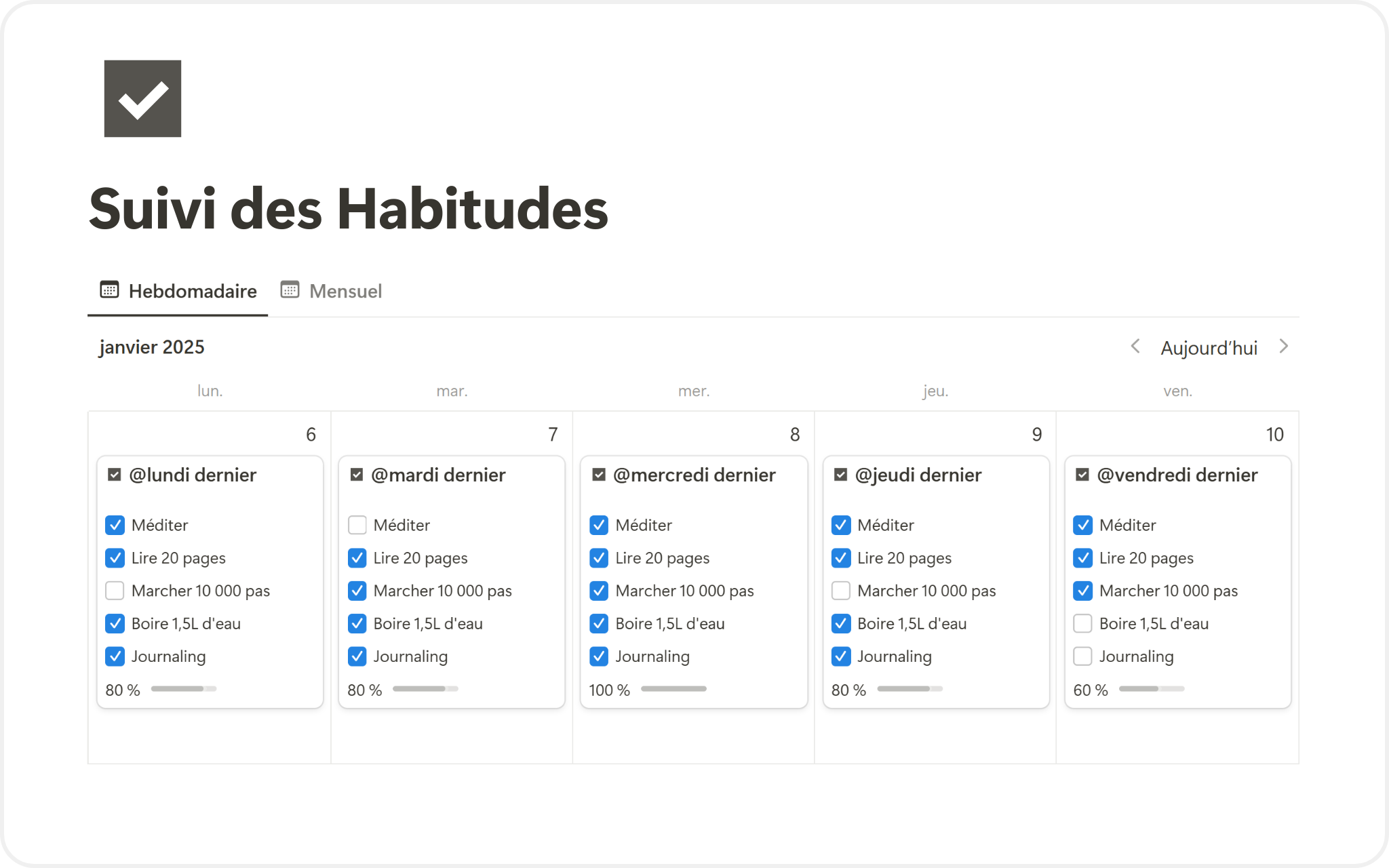Click the checkbox icon next to @jeudi dernier

[x=840, y=475]
